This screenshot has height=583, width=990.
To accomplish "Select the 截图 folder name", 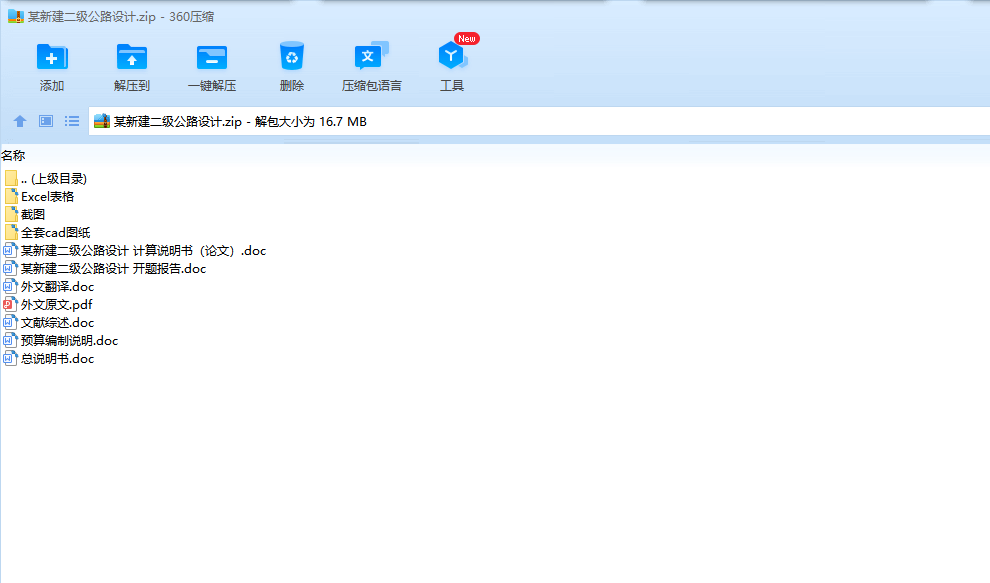I will (33, 215).
